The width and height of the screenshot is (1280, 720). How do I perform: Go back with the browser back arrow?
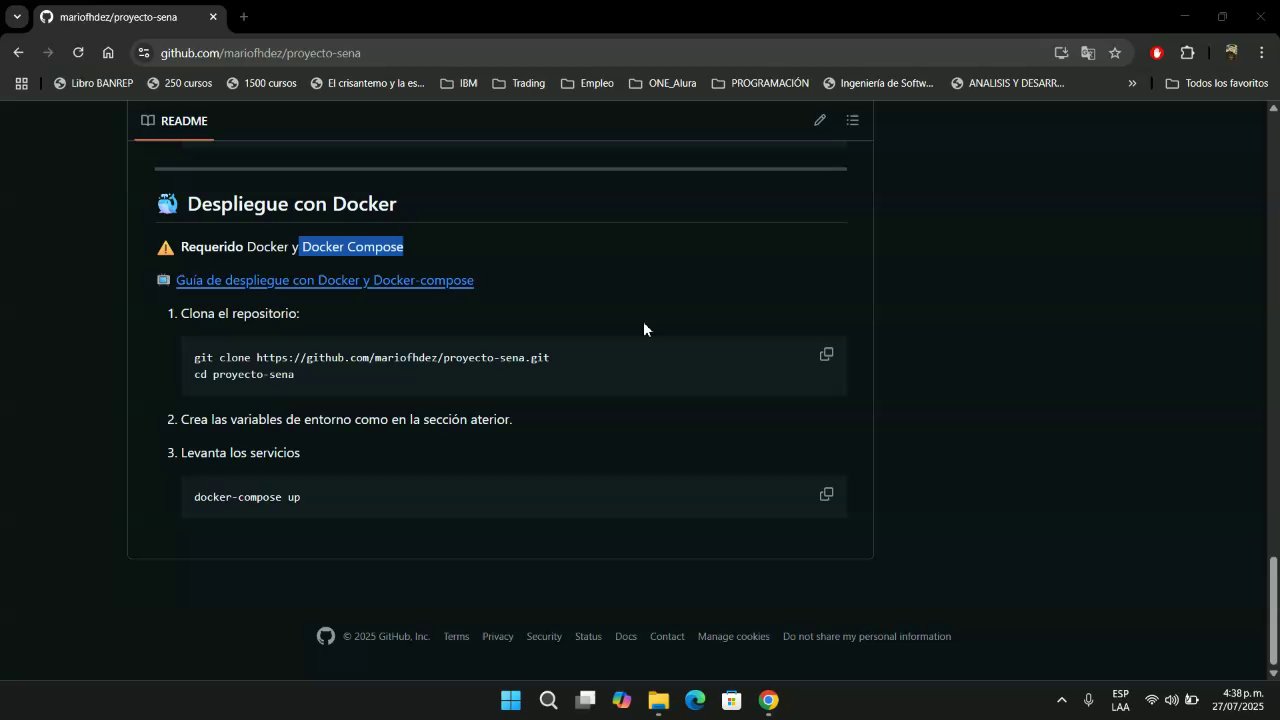[18, 53]
